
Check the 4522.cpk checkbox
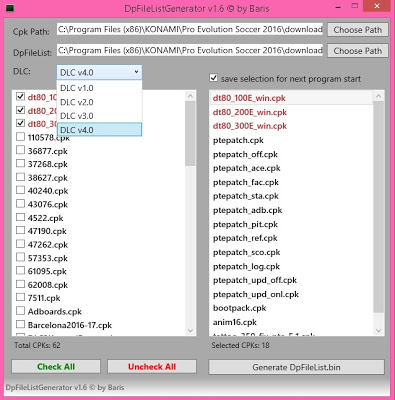20,217
